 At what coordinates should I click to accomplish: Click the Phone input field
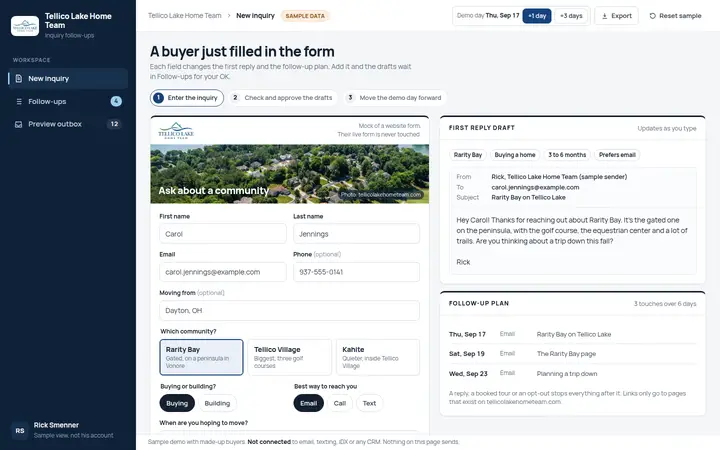[x=356, y=272]
